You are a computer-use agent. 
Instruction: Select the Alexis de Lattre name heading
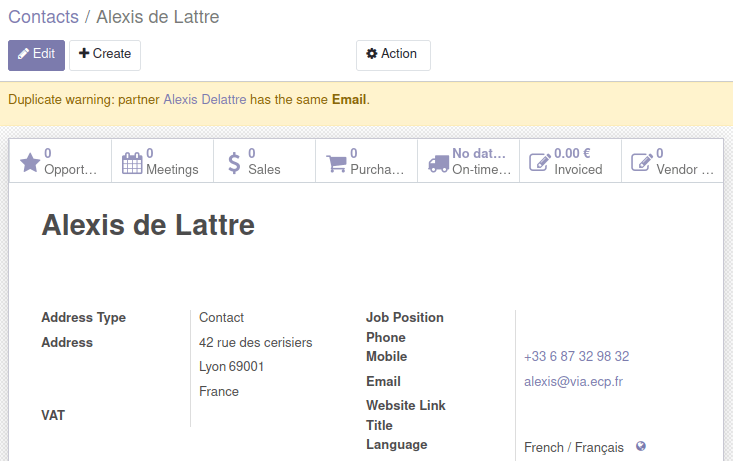148,225
